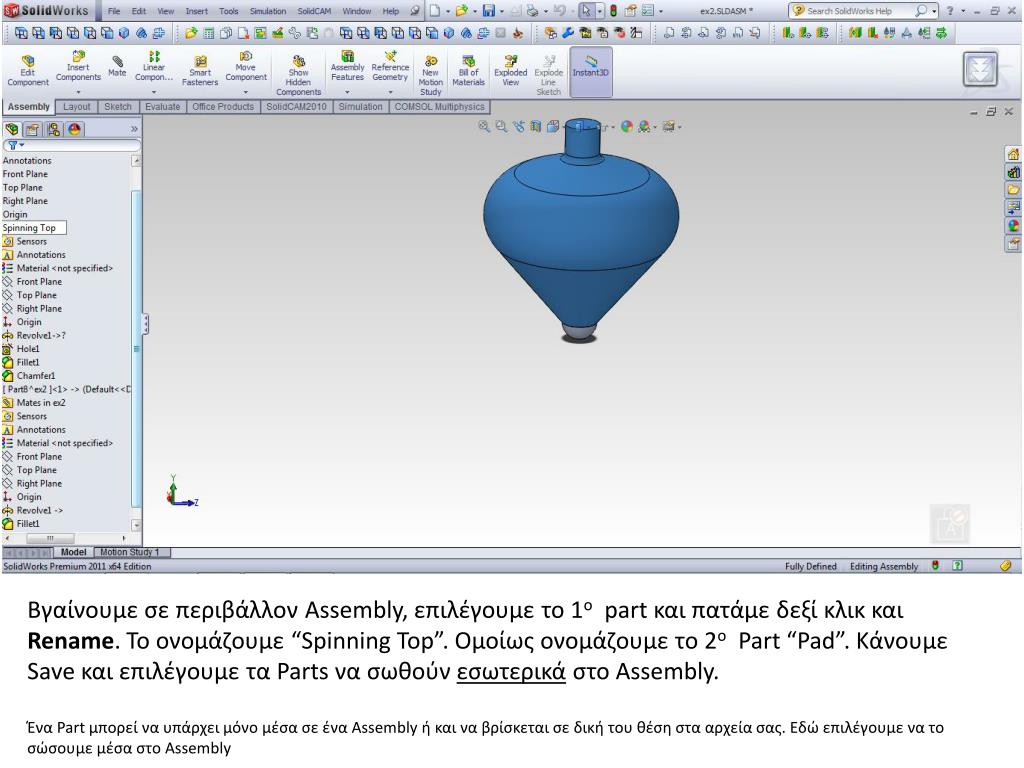The width and height of the screenshot is (1024, 768).
Task: Click the Edit Component tool
Action: coord(28,71)
